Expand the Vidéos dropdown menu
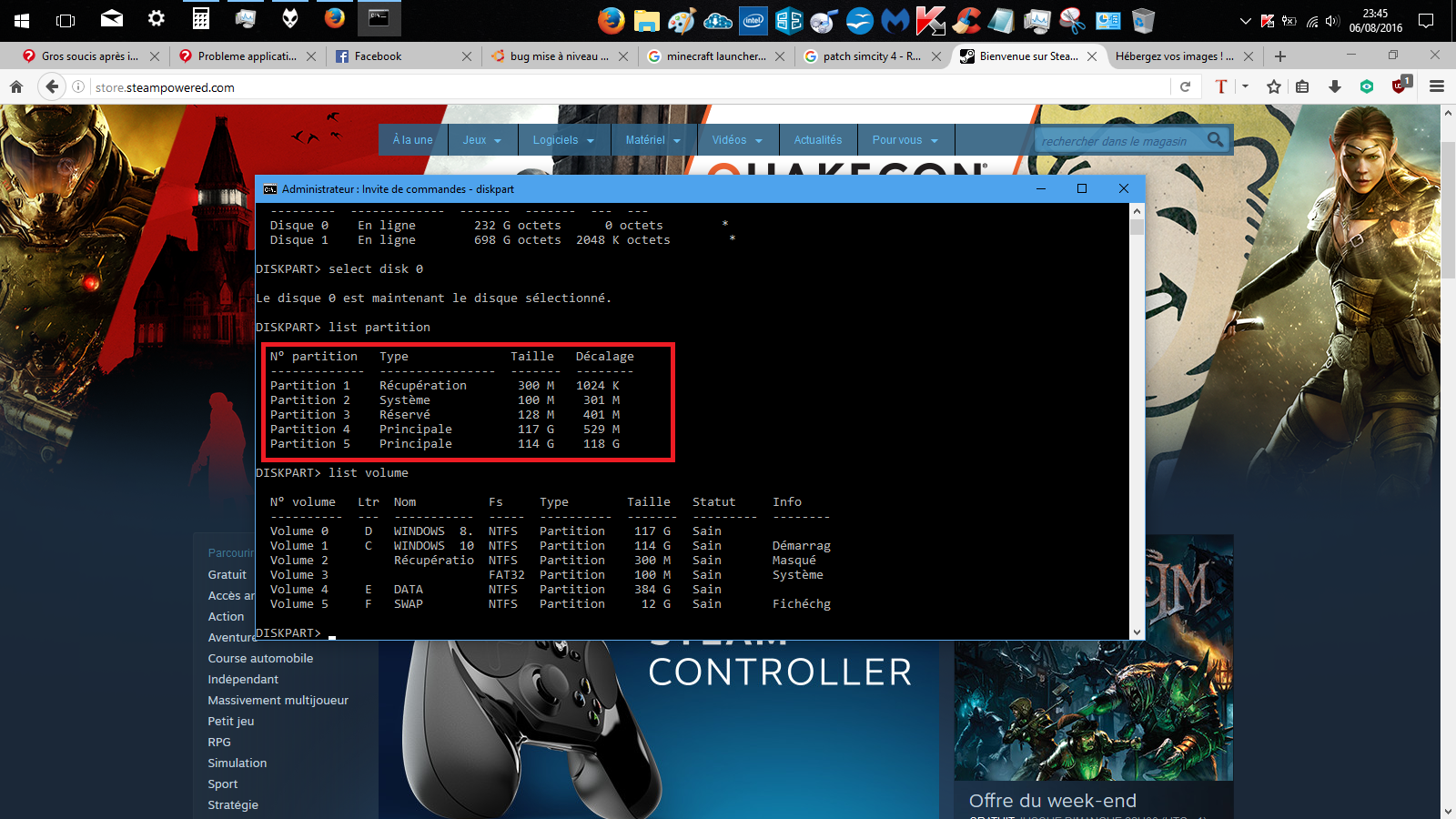The image size is (1456, 819). [x=737, y=140]
